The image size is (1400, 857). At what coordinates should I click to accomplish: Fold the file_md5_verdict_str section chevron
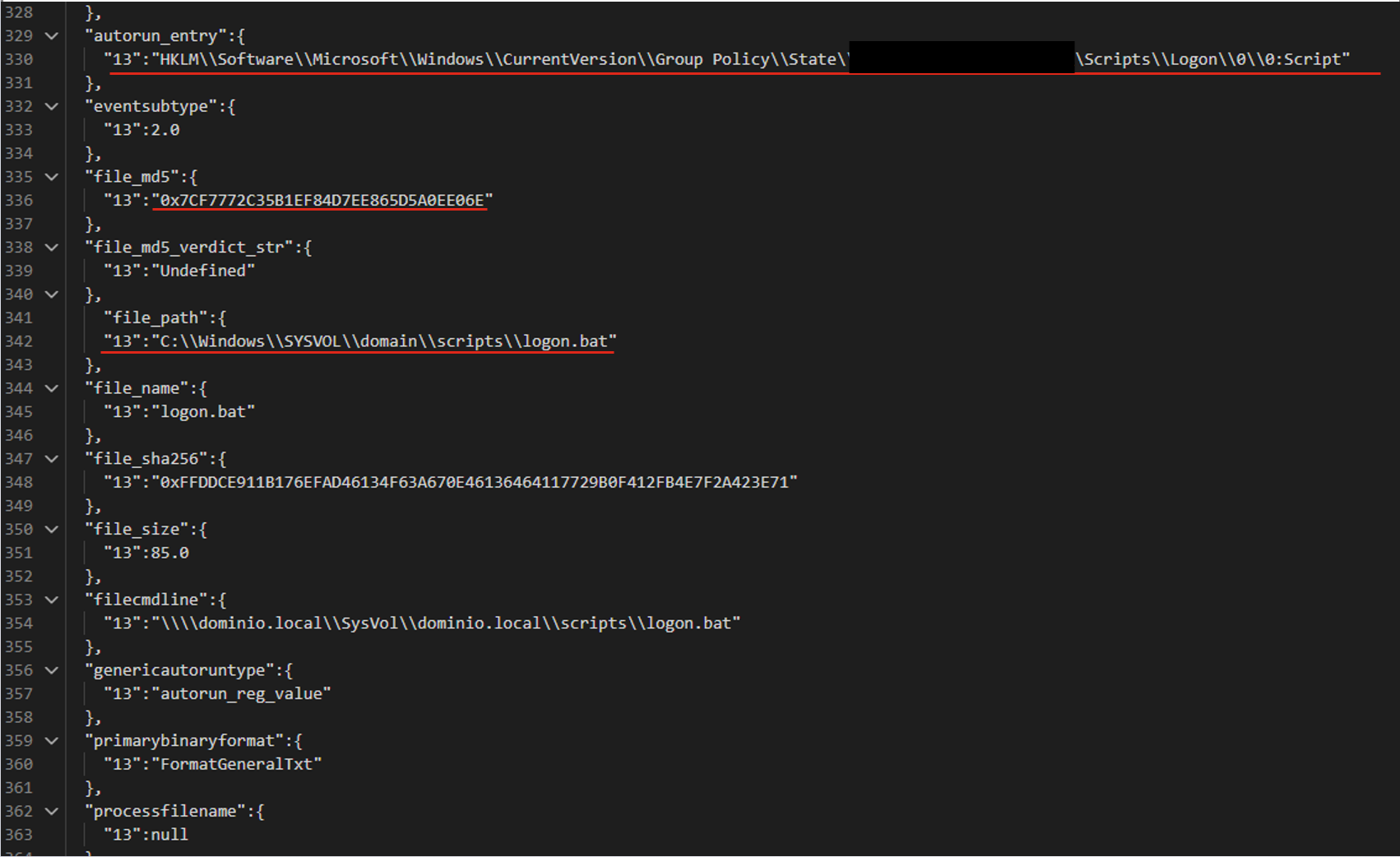click(52, 248)
